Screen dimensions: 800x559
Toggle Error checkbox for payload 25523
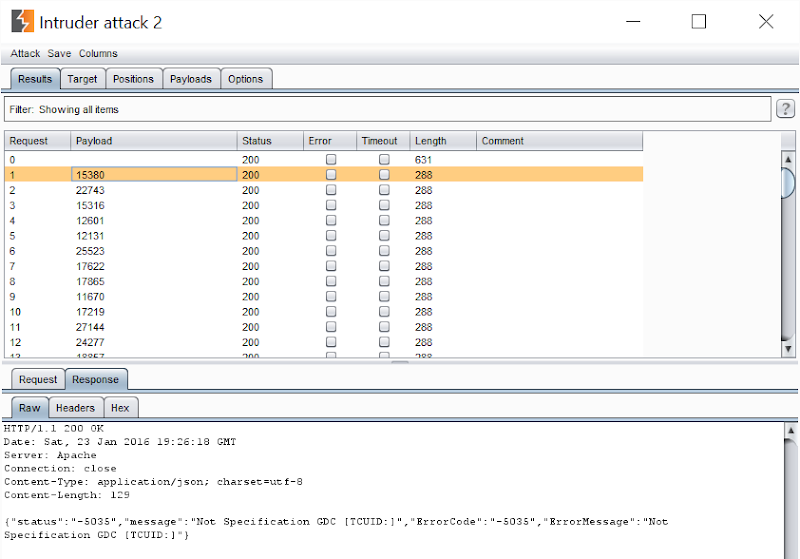click(331, 251)
